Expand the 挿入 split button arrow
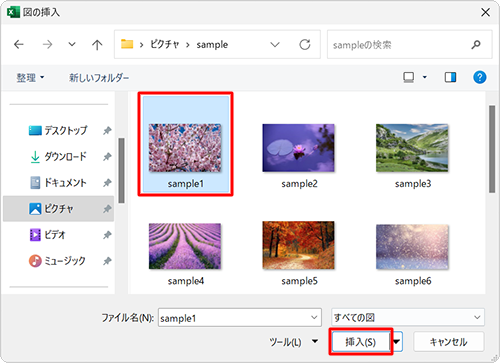The width and height of the screenshot is (500, 363). [x=397, y=342]
